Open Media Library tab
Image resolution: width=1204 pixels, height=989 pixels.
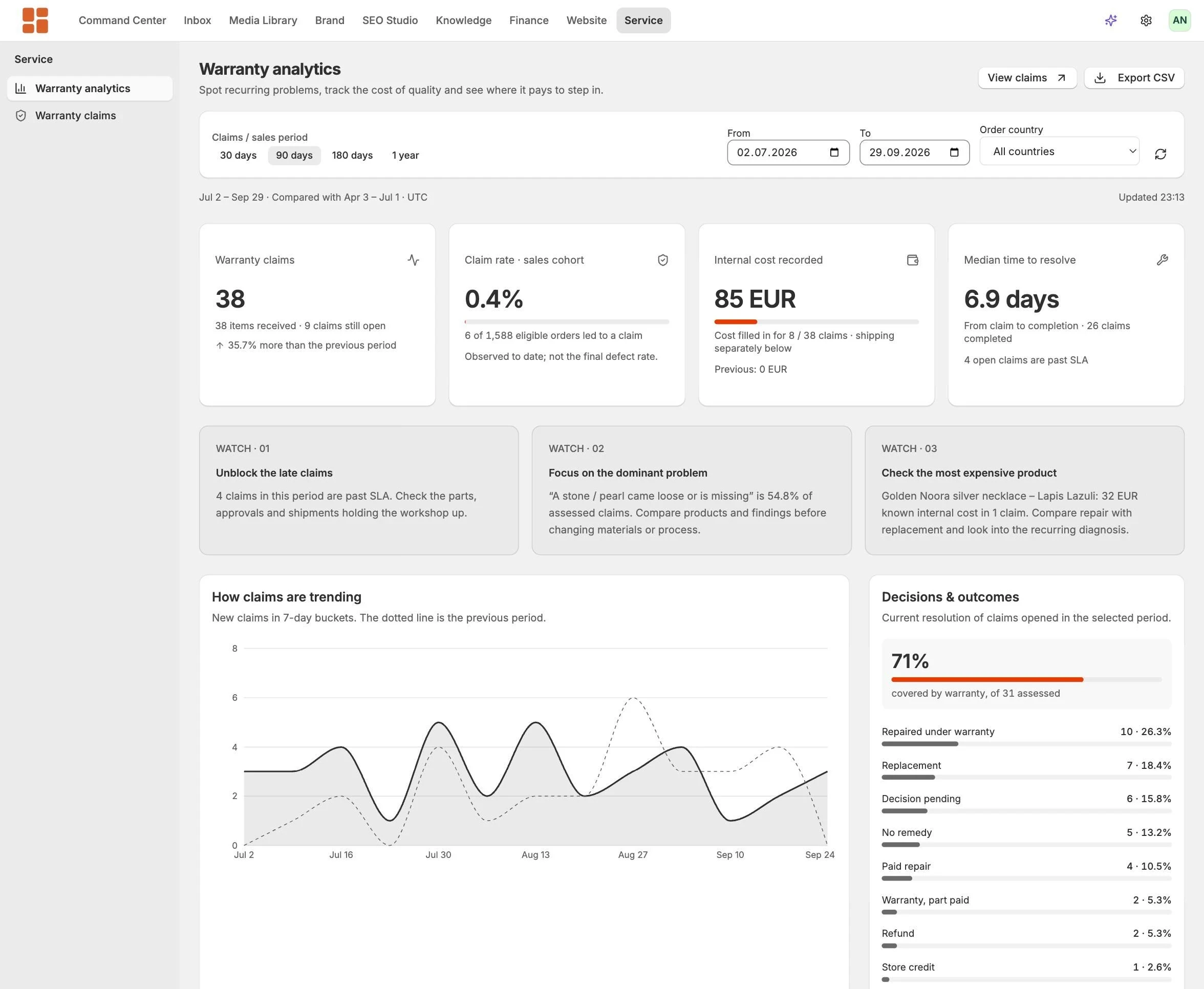[263, 20]
